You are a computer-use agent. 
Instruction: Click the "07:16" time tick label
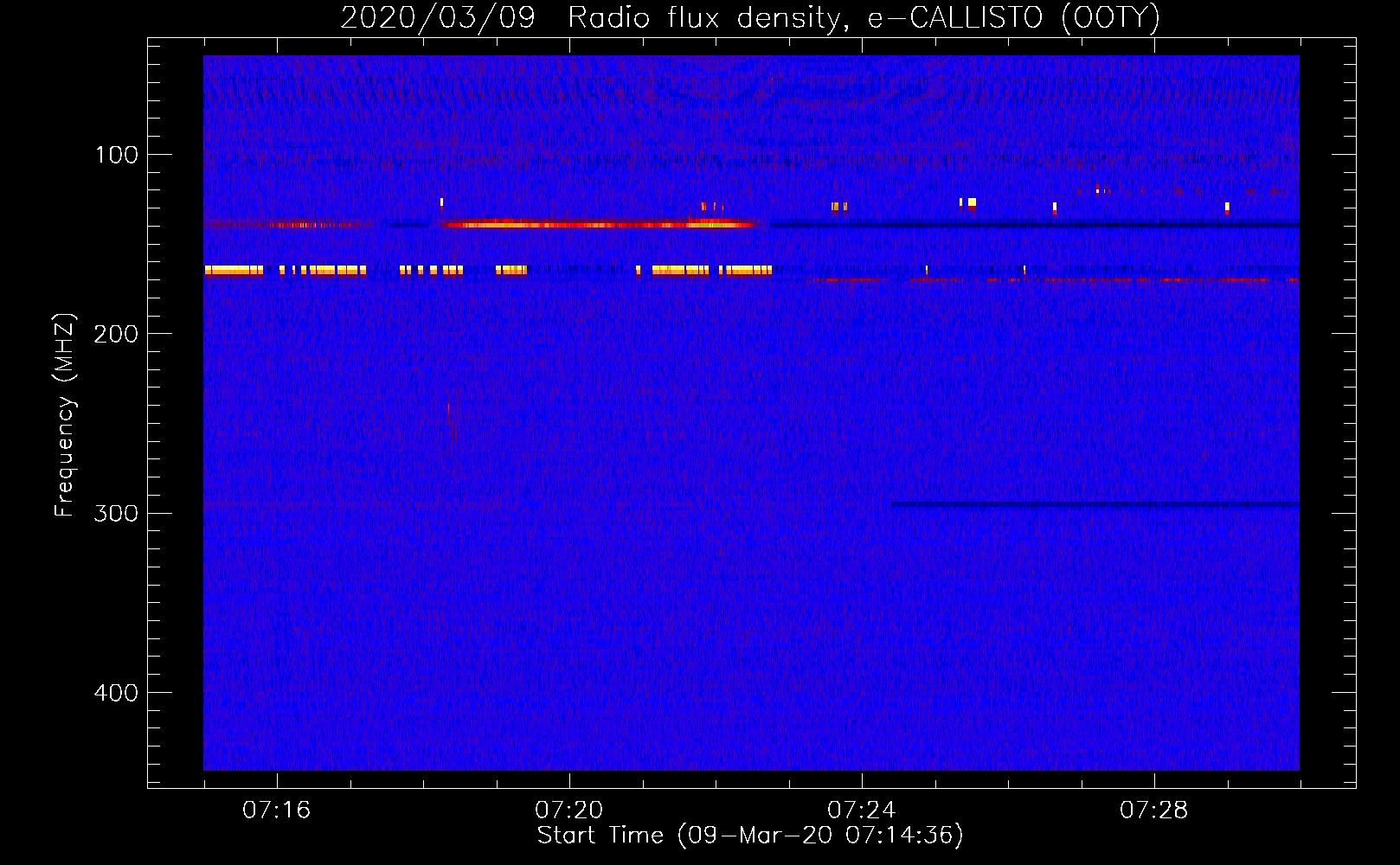276,811
